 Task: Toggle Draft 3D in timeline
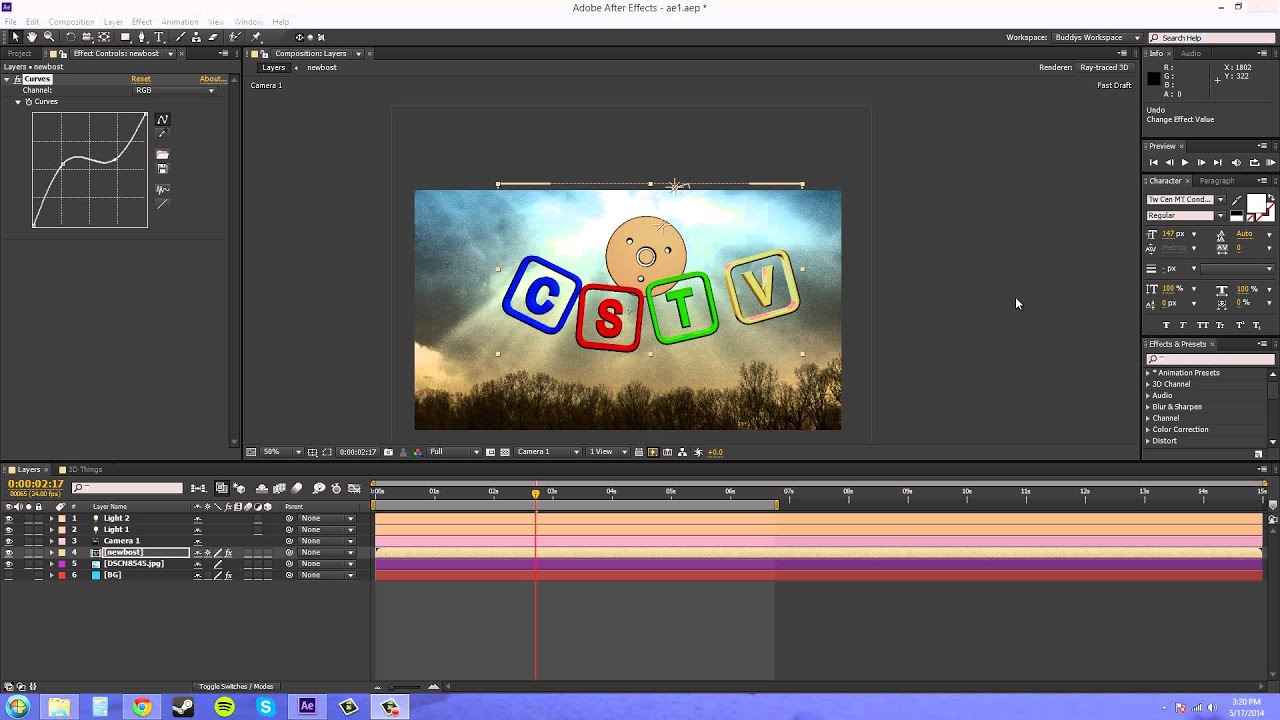coord(239,488)
